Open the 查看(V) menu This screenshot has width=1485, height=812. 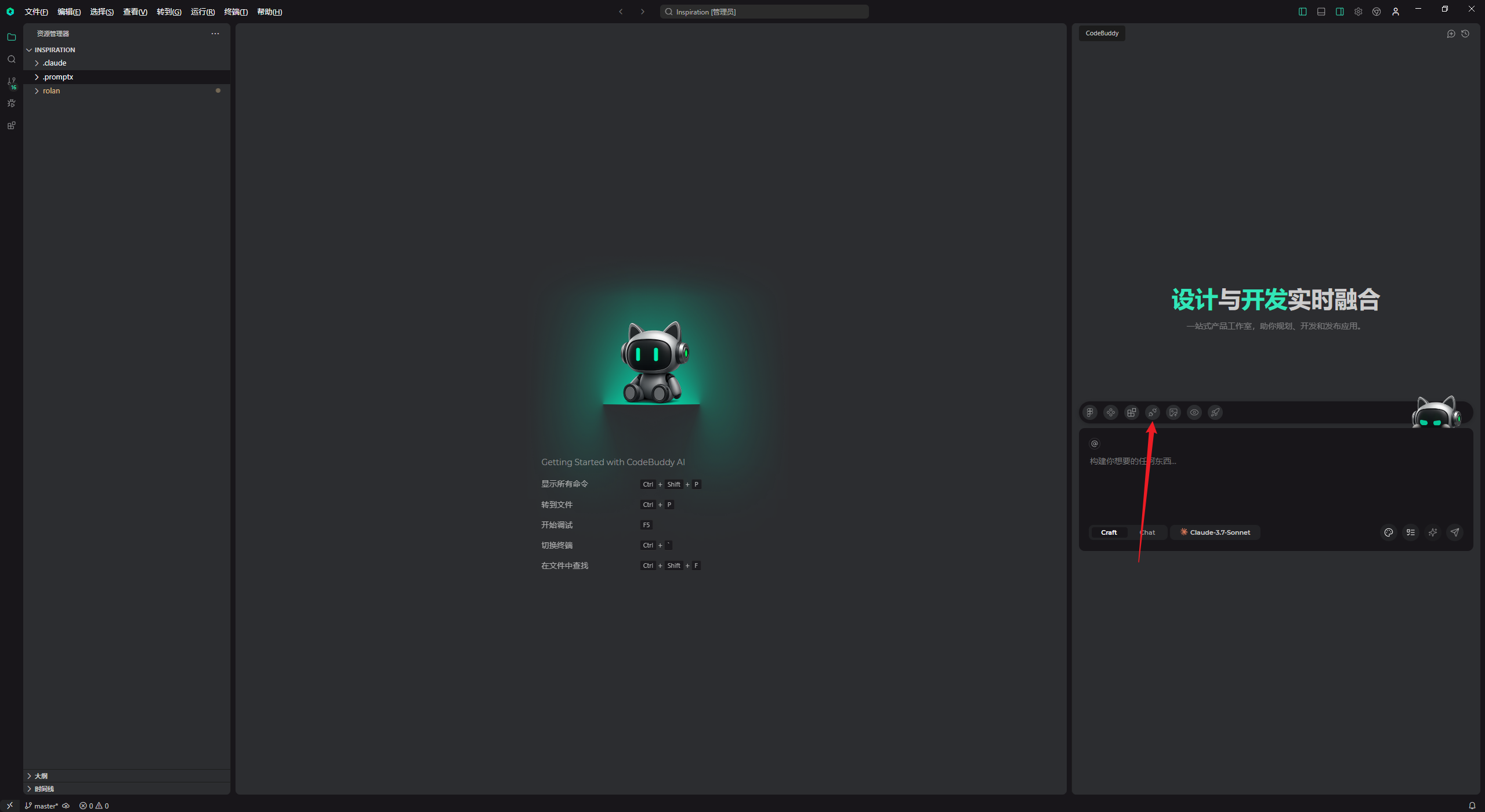point(135,12)
